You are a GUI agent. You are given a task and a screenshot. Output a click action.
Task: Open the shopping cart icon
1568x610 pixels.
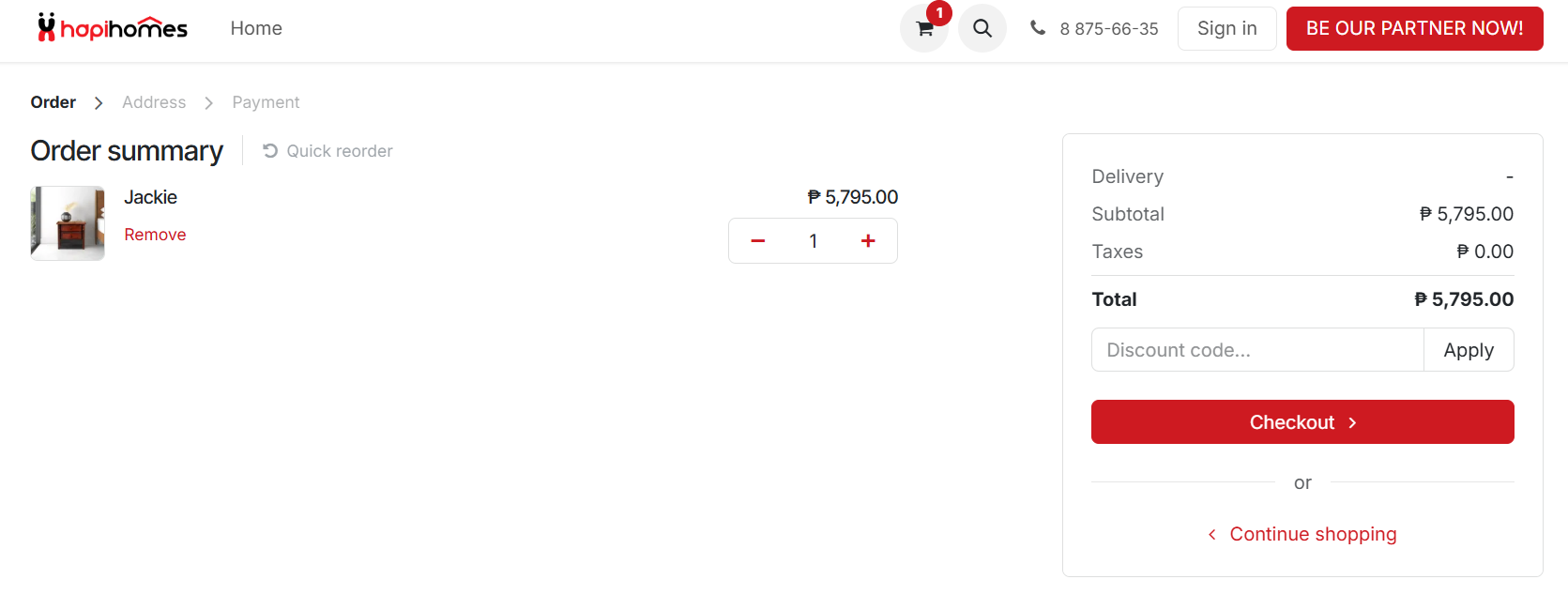pos(923,29)
